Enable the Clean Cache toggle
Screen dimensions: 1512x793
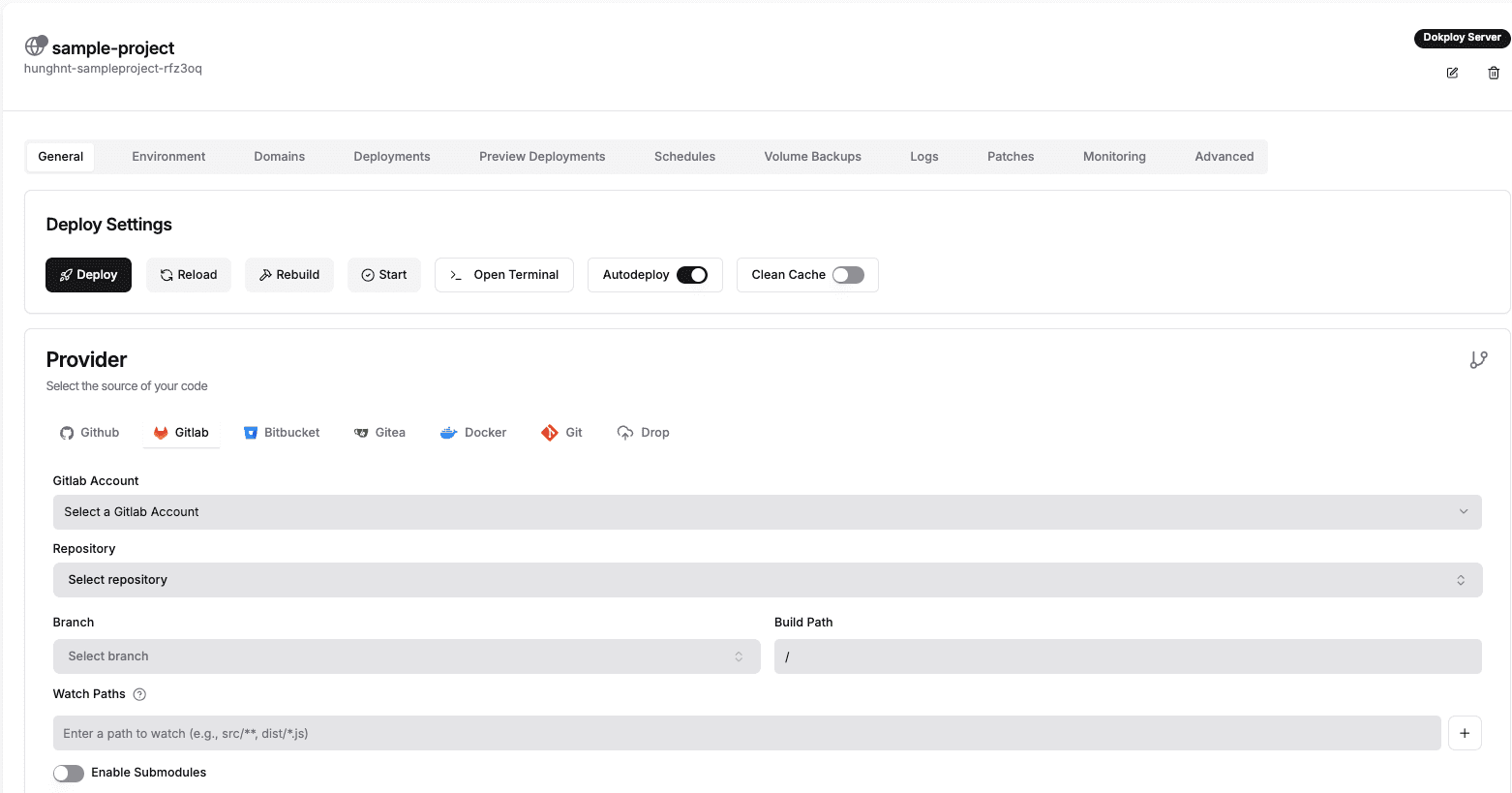coord(849,275)
